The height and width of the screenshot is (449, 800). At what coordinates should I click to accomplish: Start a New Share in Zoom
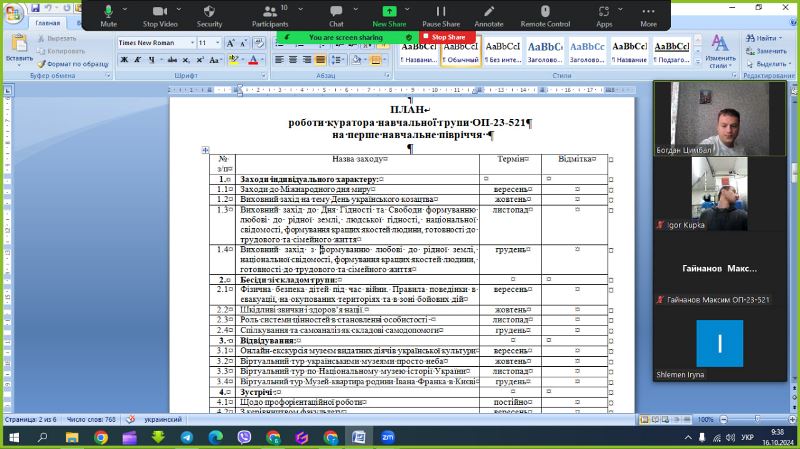(x=389, y=16)
